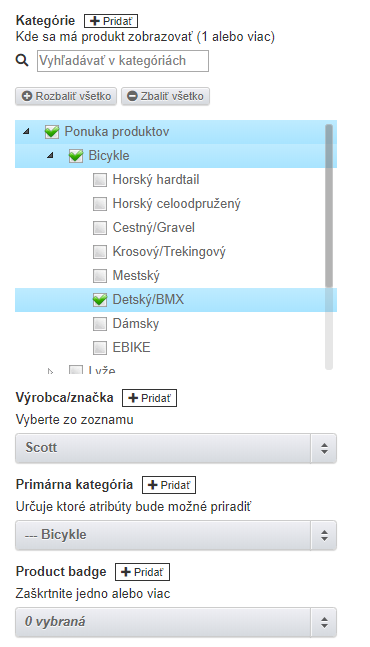Uncheck the Detský/BMX category

coord(99,300)
